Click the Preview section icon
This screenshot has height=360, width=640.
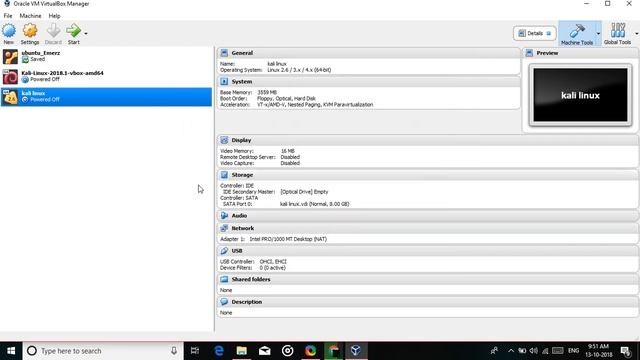click(x=529, y=53)
